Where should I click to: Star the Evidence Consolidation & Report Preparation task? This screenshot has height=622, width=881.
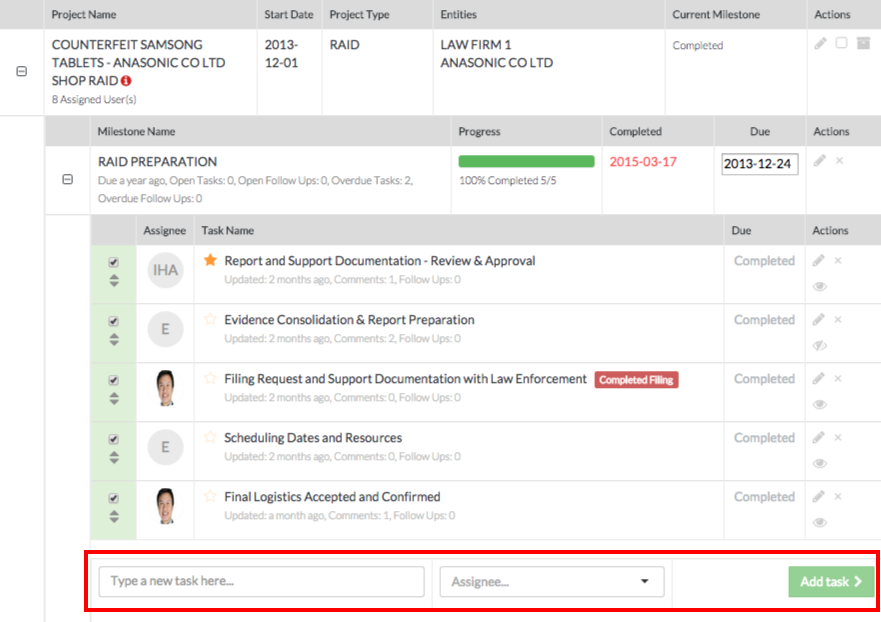pos(210,319)
